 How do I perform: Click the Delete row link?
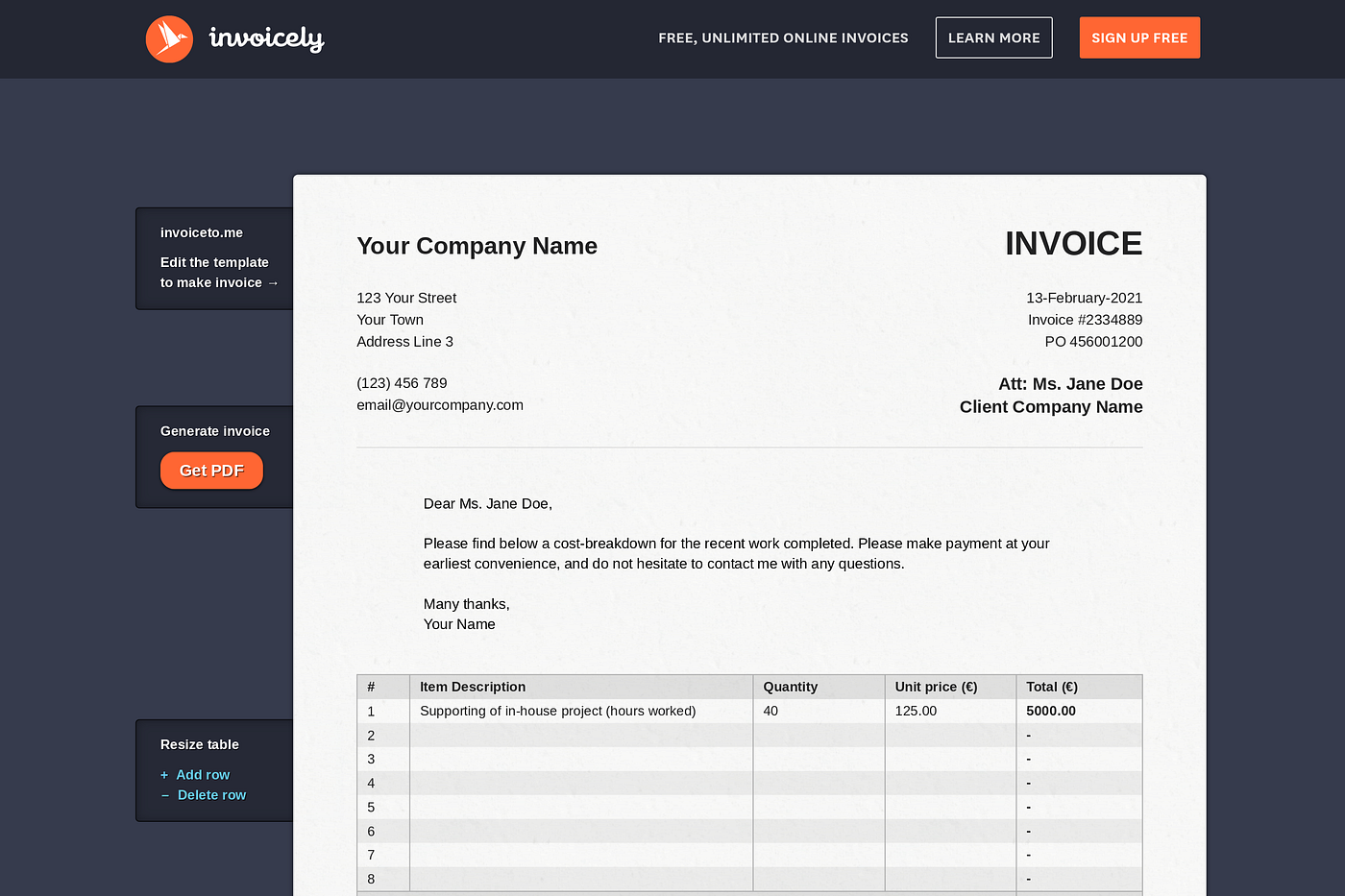click(211, 795)
